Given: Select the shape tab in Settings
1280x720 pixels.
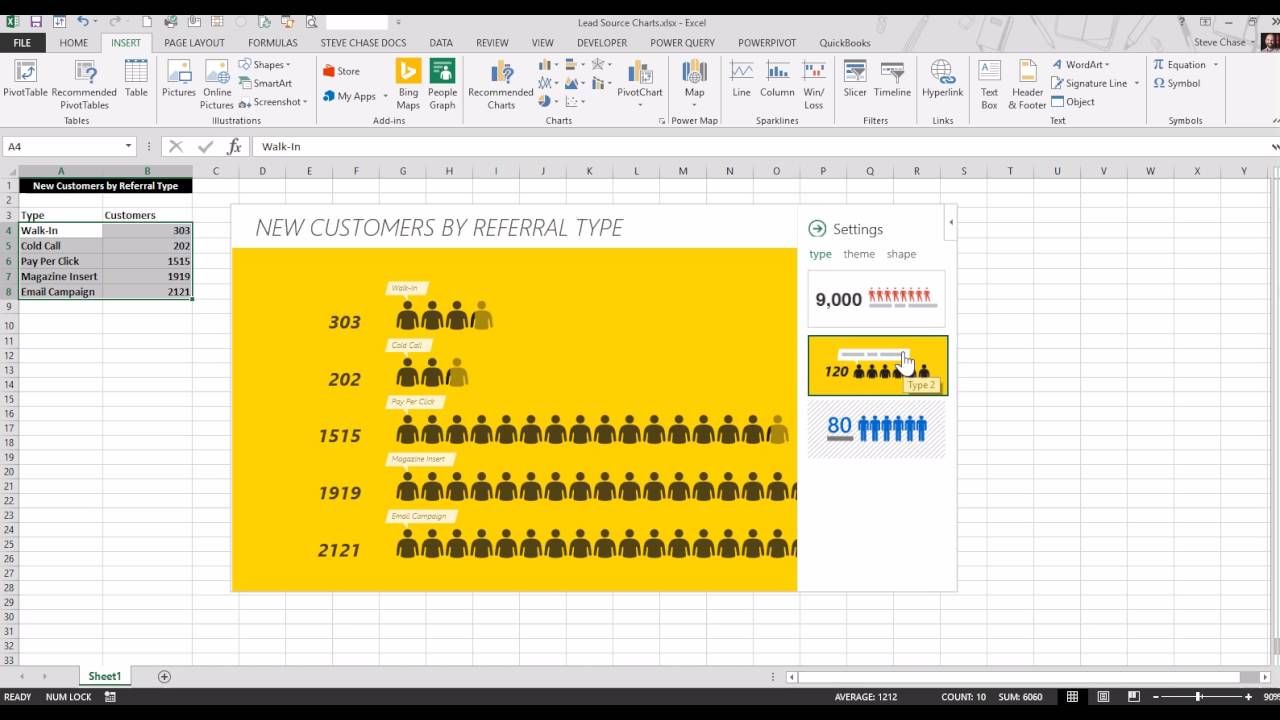Looking at the screenshot, I should [901, 254].
